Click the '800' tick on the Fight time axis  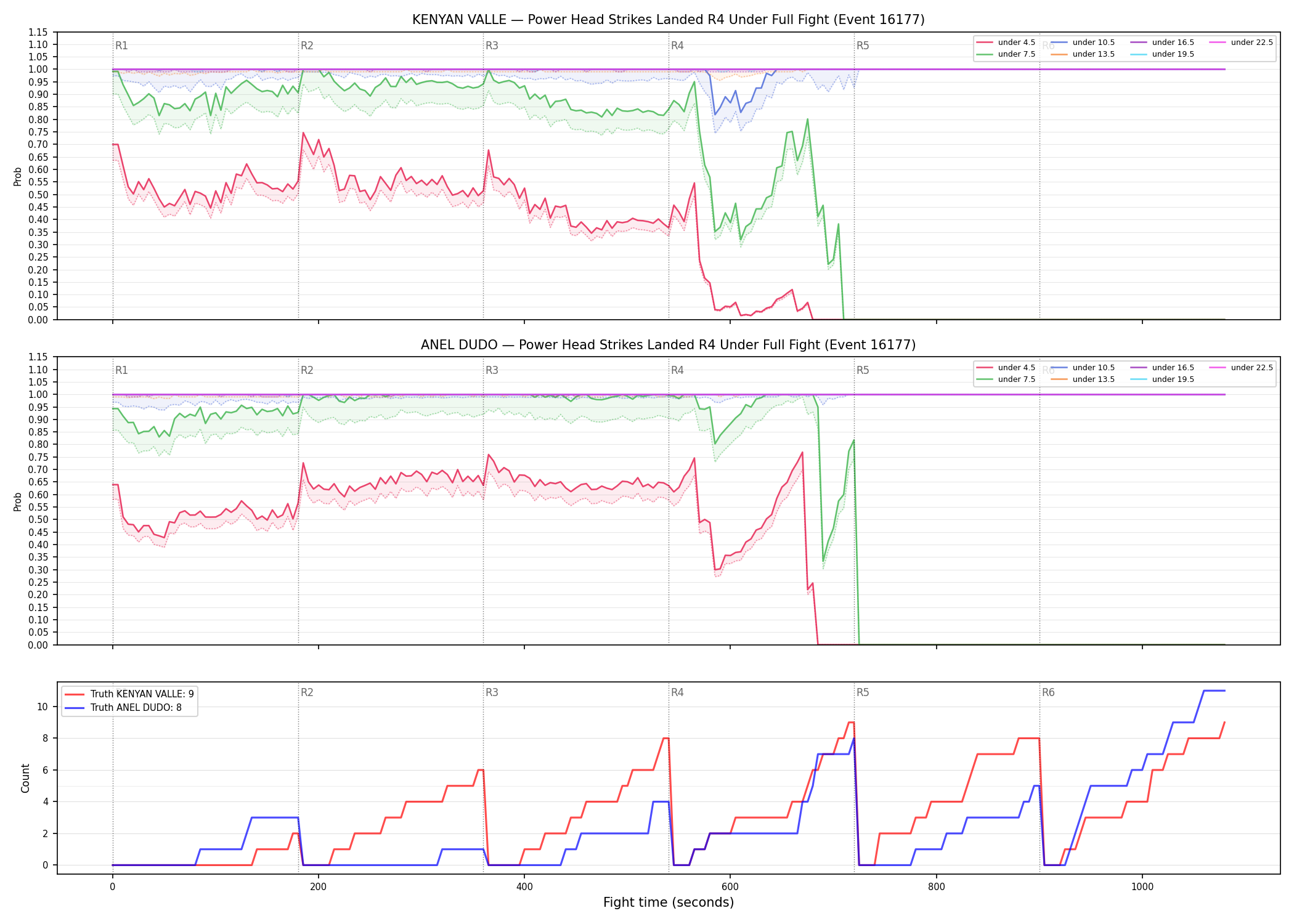[937, 887]
